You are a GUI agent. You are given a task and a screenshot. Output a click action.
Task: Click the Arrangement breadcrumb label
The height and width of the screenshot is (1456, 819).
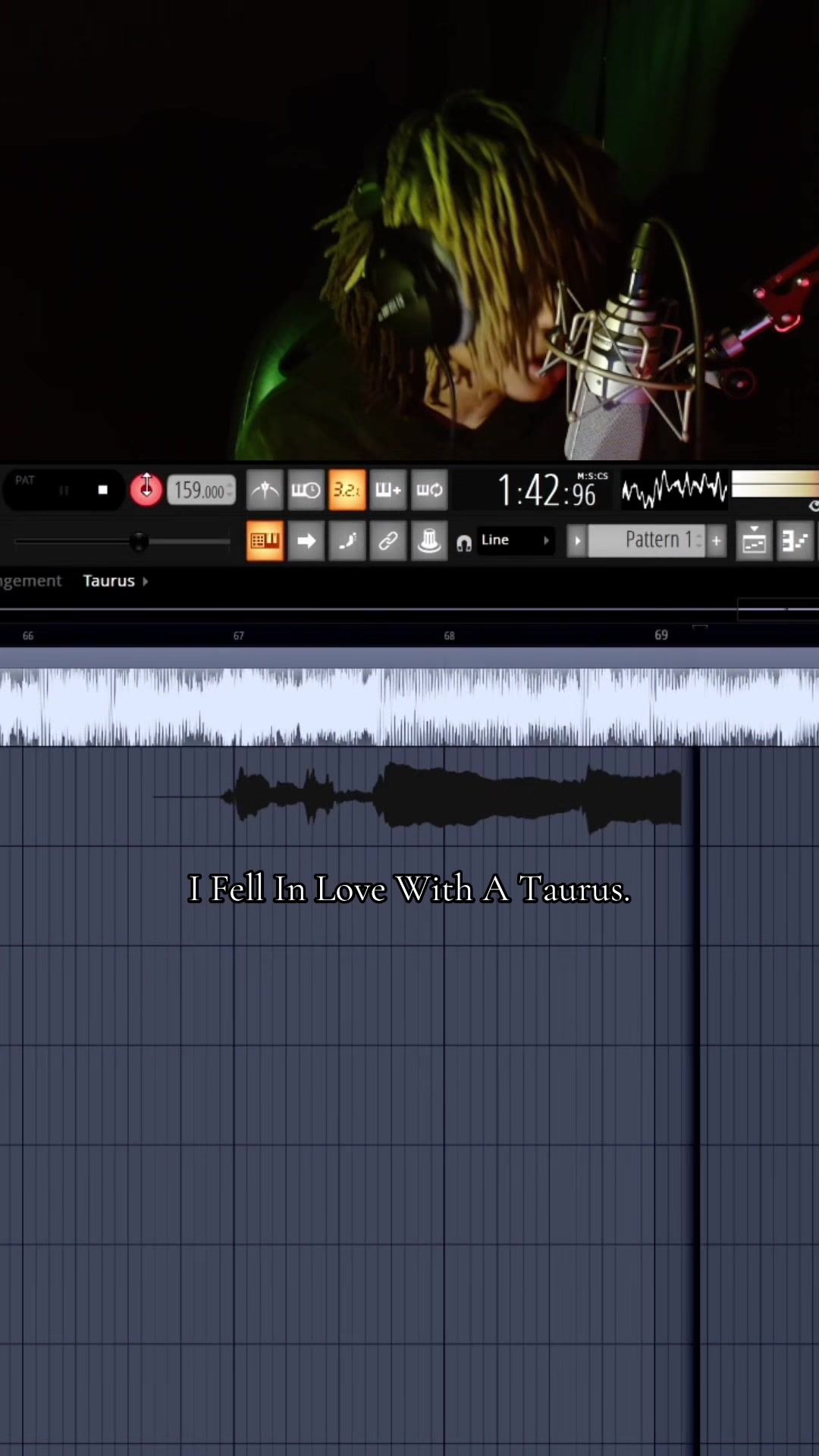30,581
